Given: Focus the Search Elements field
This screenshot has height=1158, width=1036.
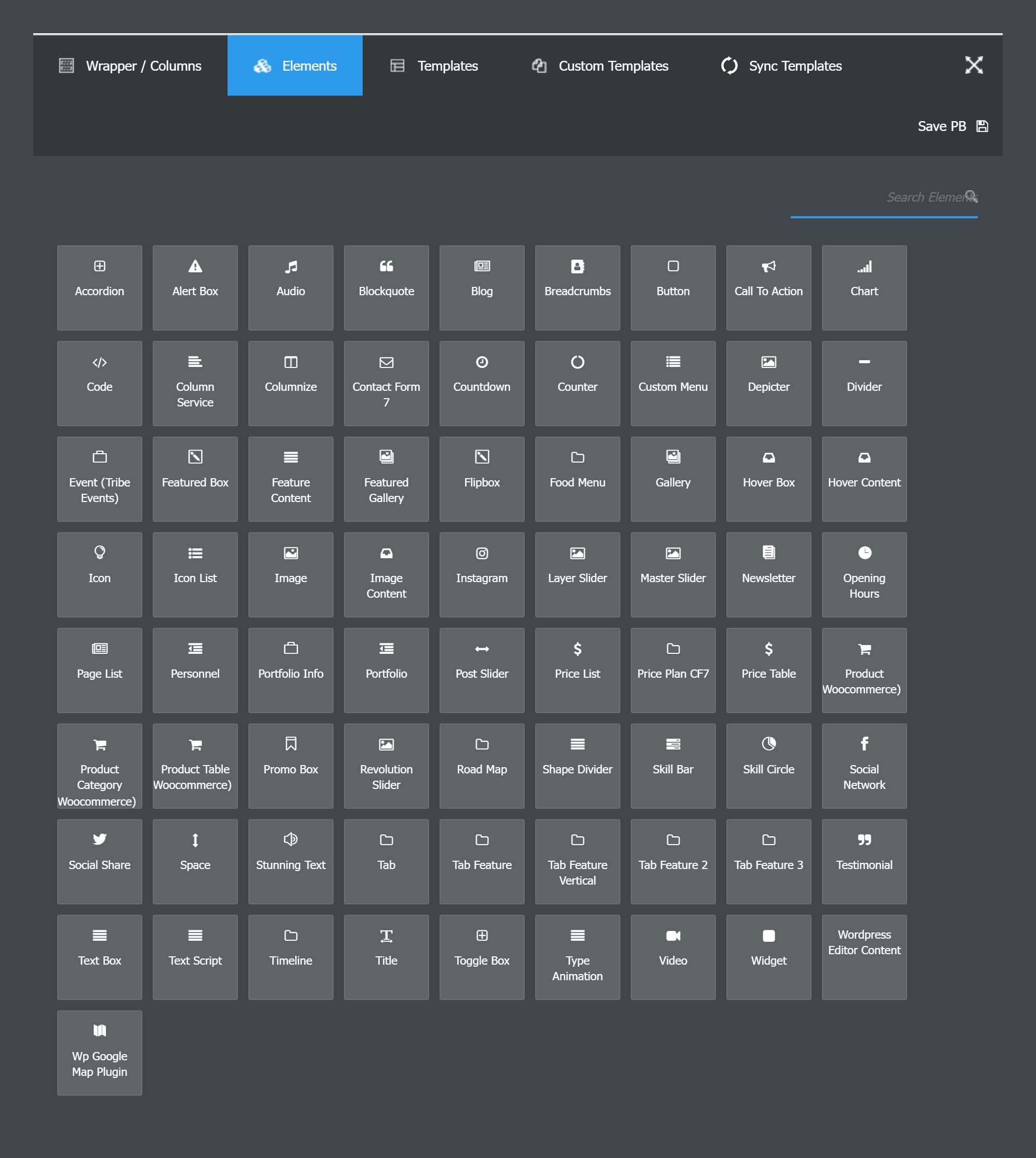Looking at the screenshot, I should click(x=884, y=198).
